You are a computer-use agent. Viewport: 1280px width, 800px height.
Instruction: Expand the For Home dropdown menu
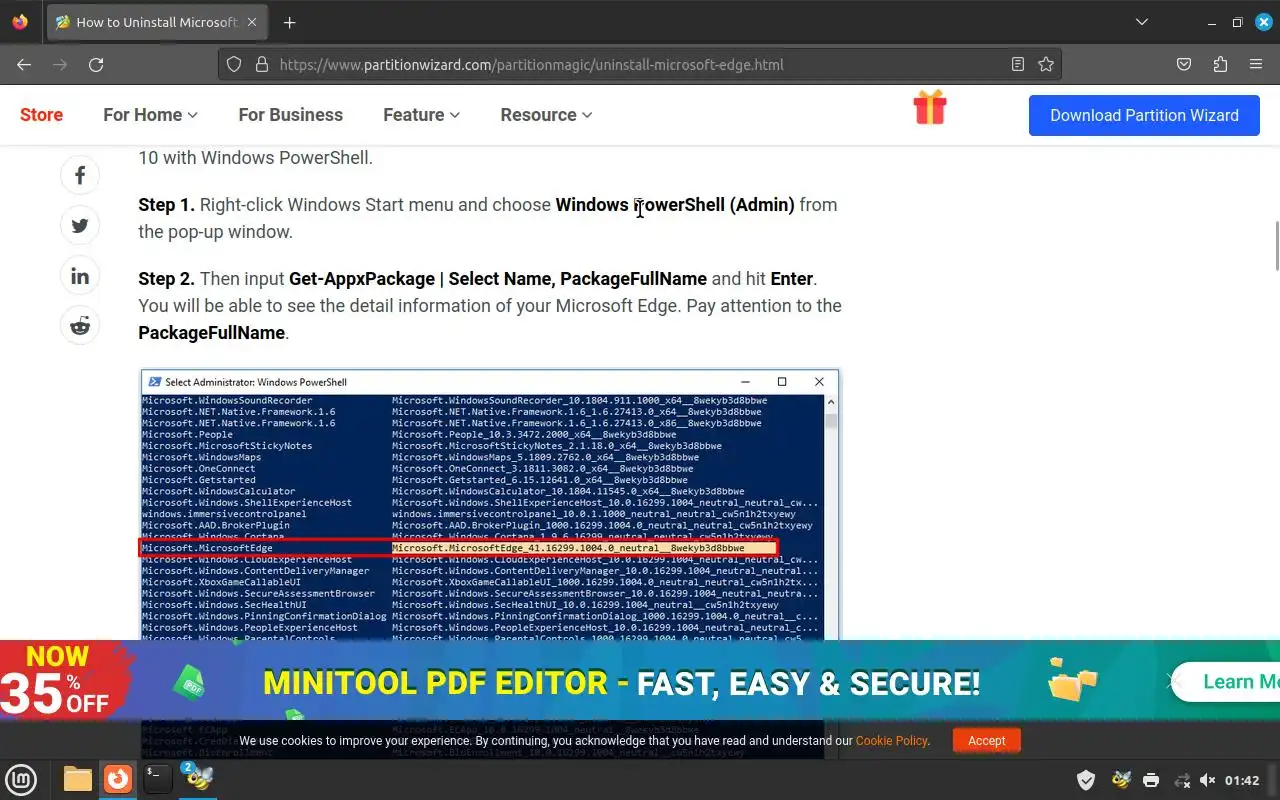pyautogui.click(x=150, y=115)
